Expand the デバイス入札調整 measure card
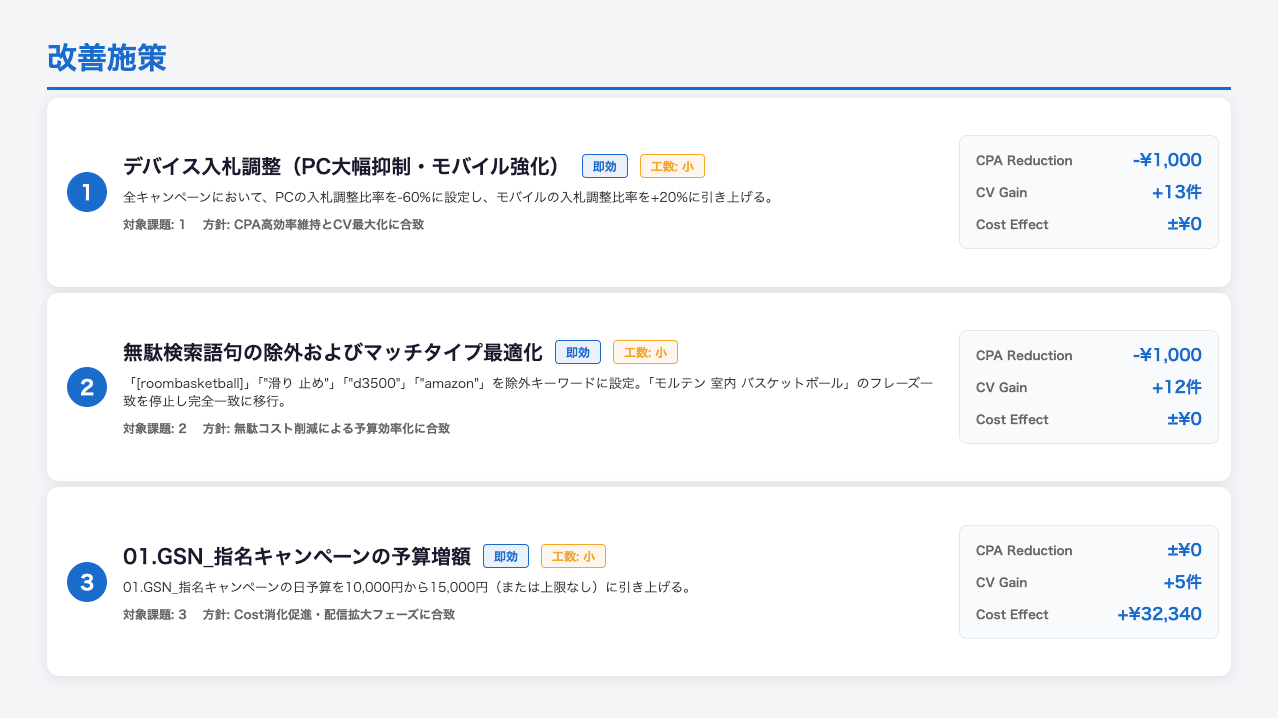Viewport: 1278px width, 718px height. click(x=638, y=192)
